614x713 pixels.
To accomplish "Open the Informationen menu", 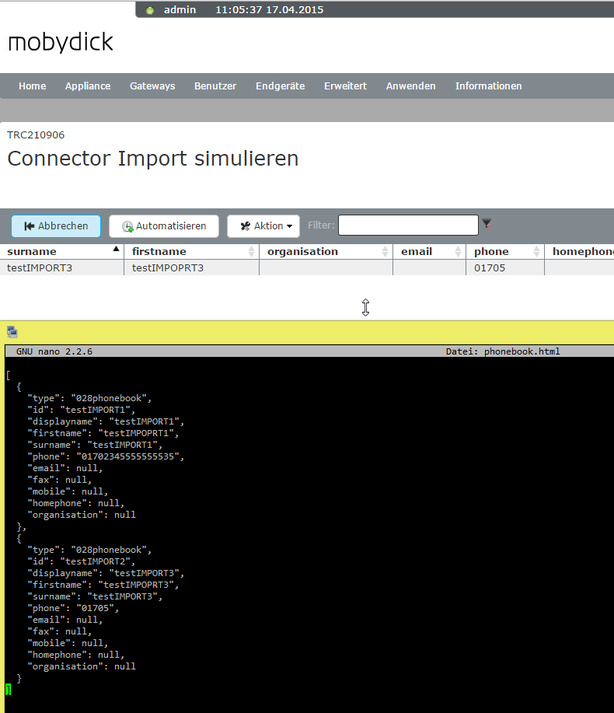I will click(x=488, y=86).
